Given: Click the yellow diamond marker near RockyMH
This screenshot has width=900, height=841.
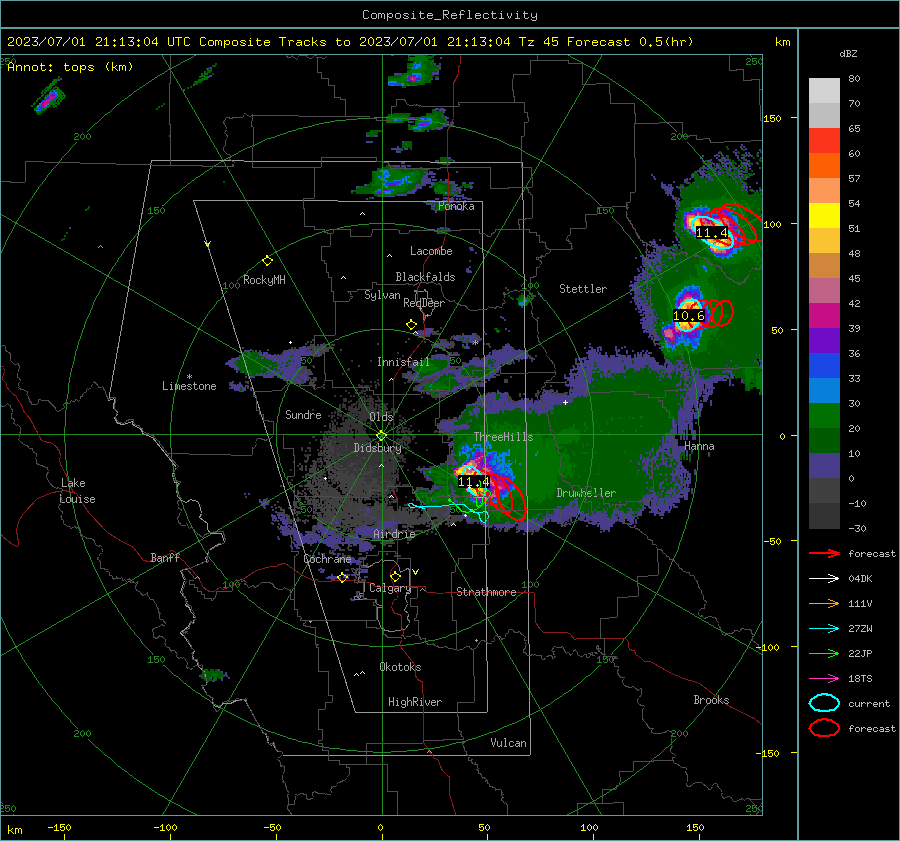Looking at the screenshot, I should pyautogui.click(x=267, y=261).
